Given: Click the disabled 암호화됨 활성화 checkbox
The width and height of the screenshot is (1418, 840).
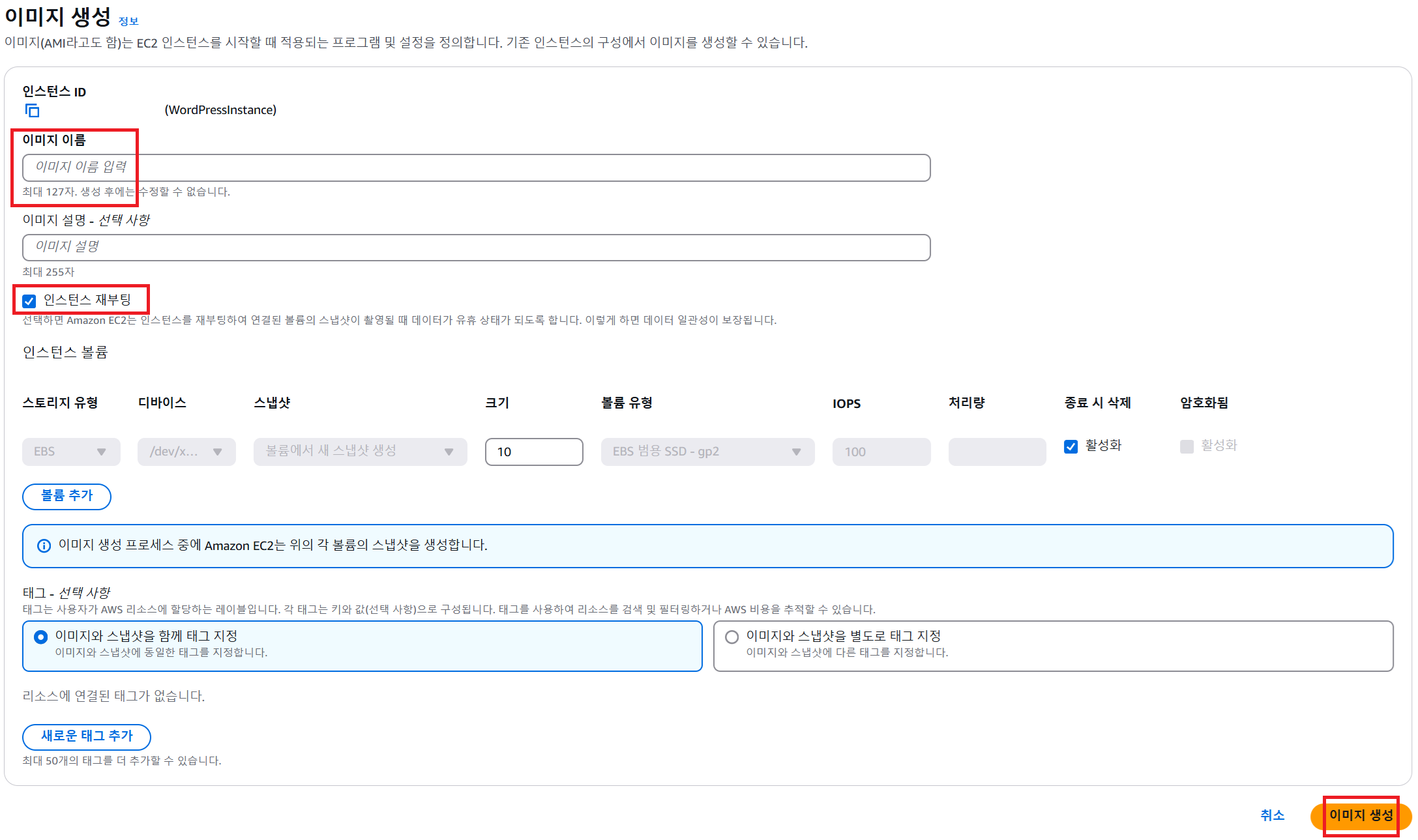Looking at the screenshot, I should (x=1187, y=446).
